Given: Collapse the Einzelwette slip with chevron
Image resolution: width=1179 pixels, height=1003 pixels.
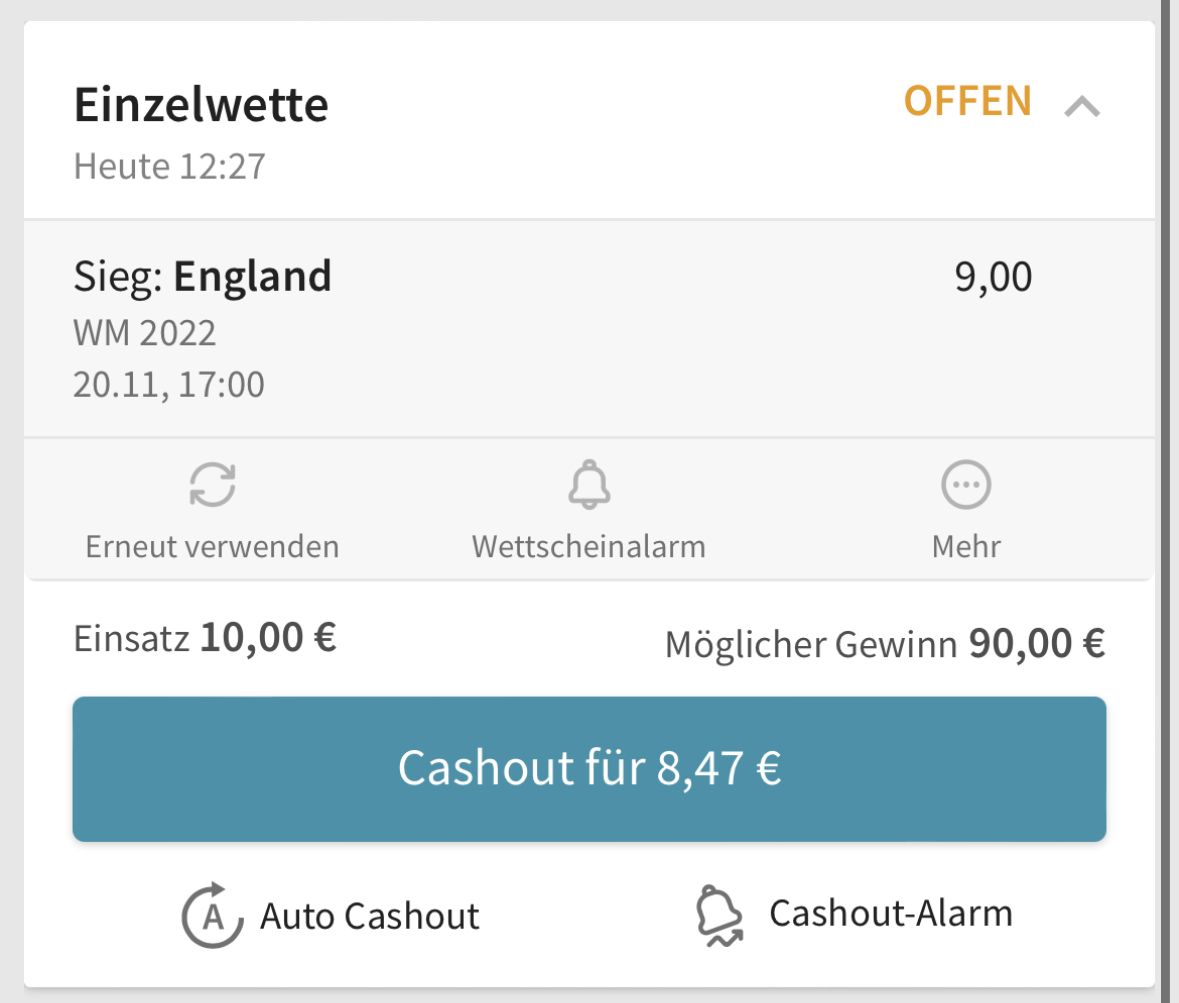Looking at the screenshot, I should tap(1082, 107).
